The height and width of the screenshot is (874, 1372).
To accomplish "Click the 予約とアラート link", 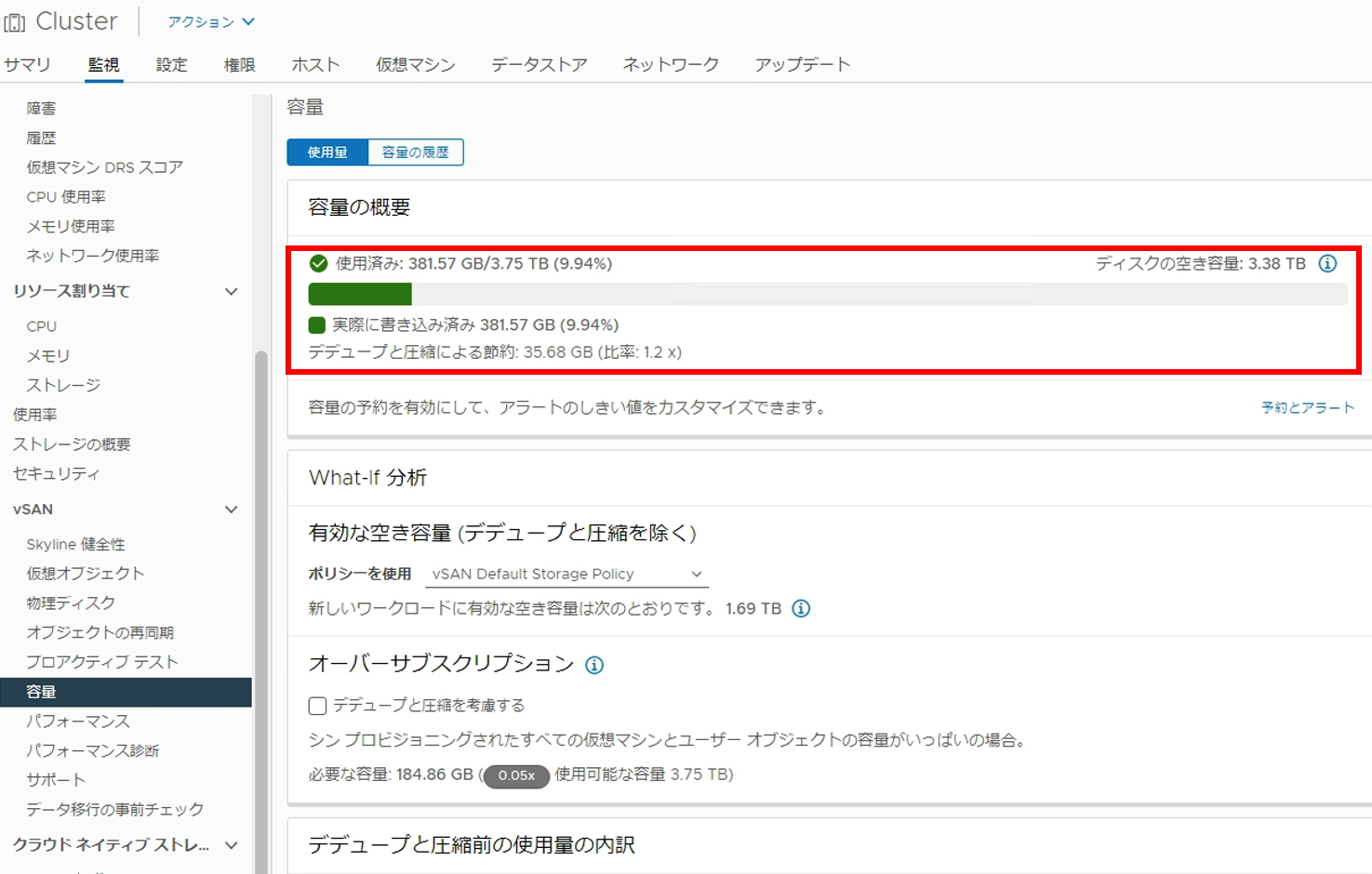I will (1308, 408).
